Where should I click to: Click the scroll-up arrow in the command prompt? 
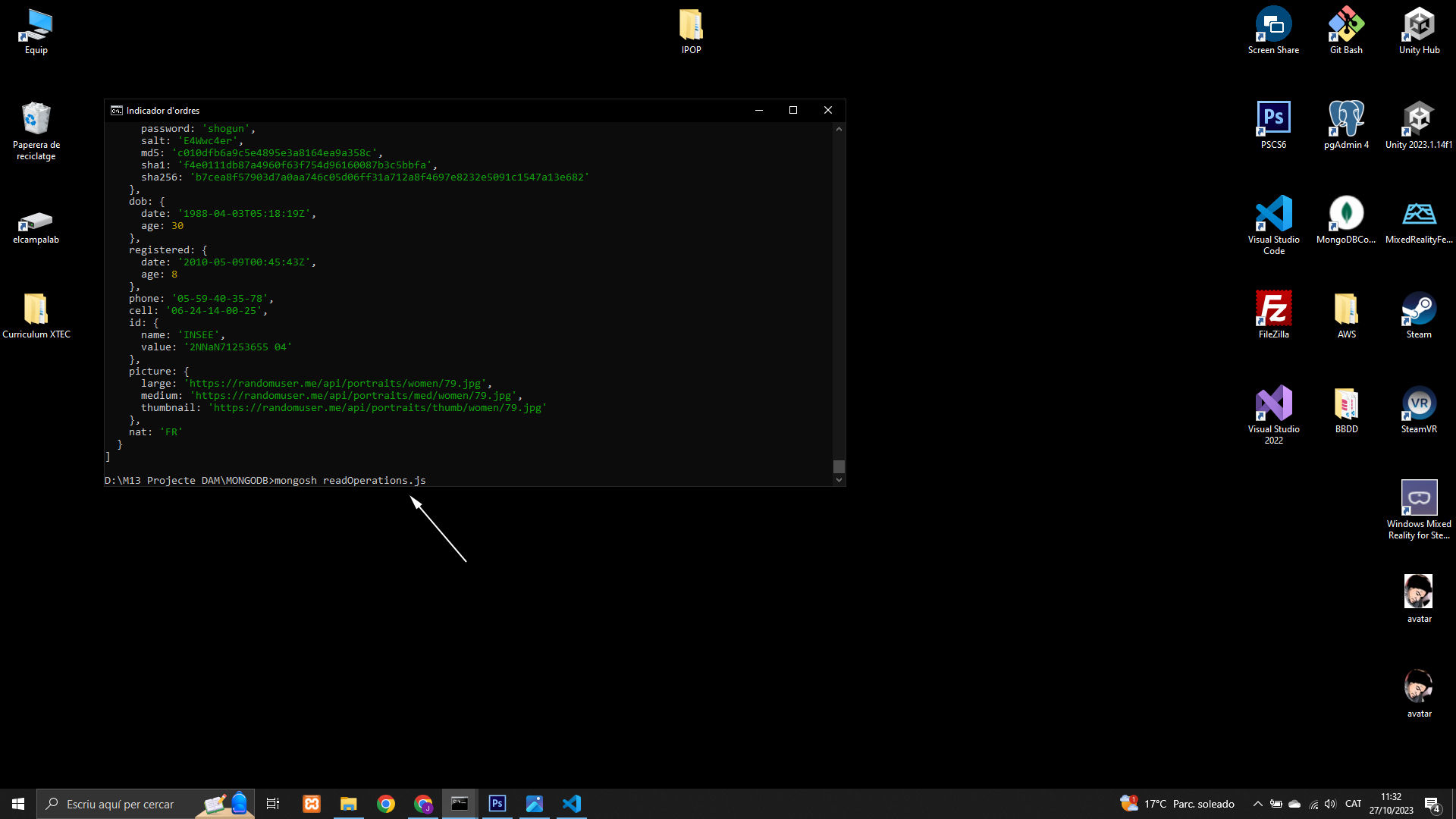(x=839, y=129)
